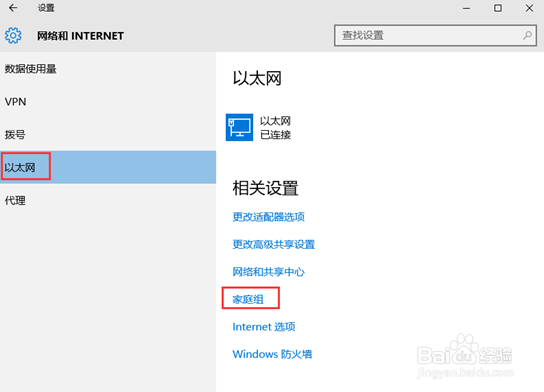The width and height of the screenshot is (544, 392).
Task: Open the 网络和共享中心 link
Action: tap(269, 272)
